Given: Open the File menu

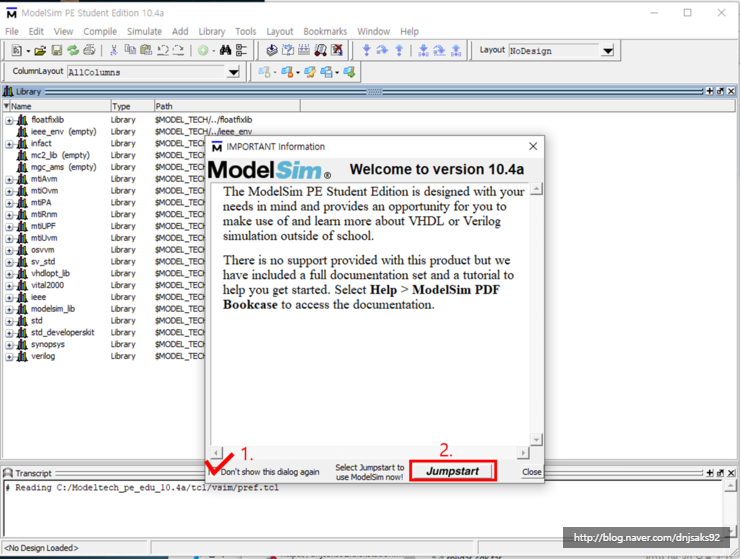Looking at the screenshot, I should coord(12,32).
